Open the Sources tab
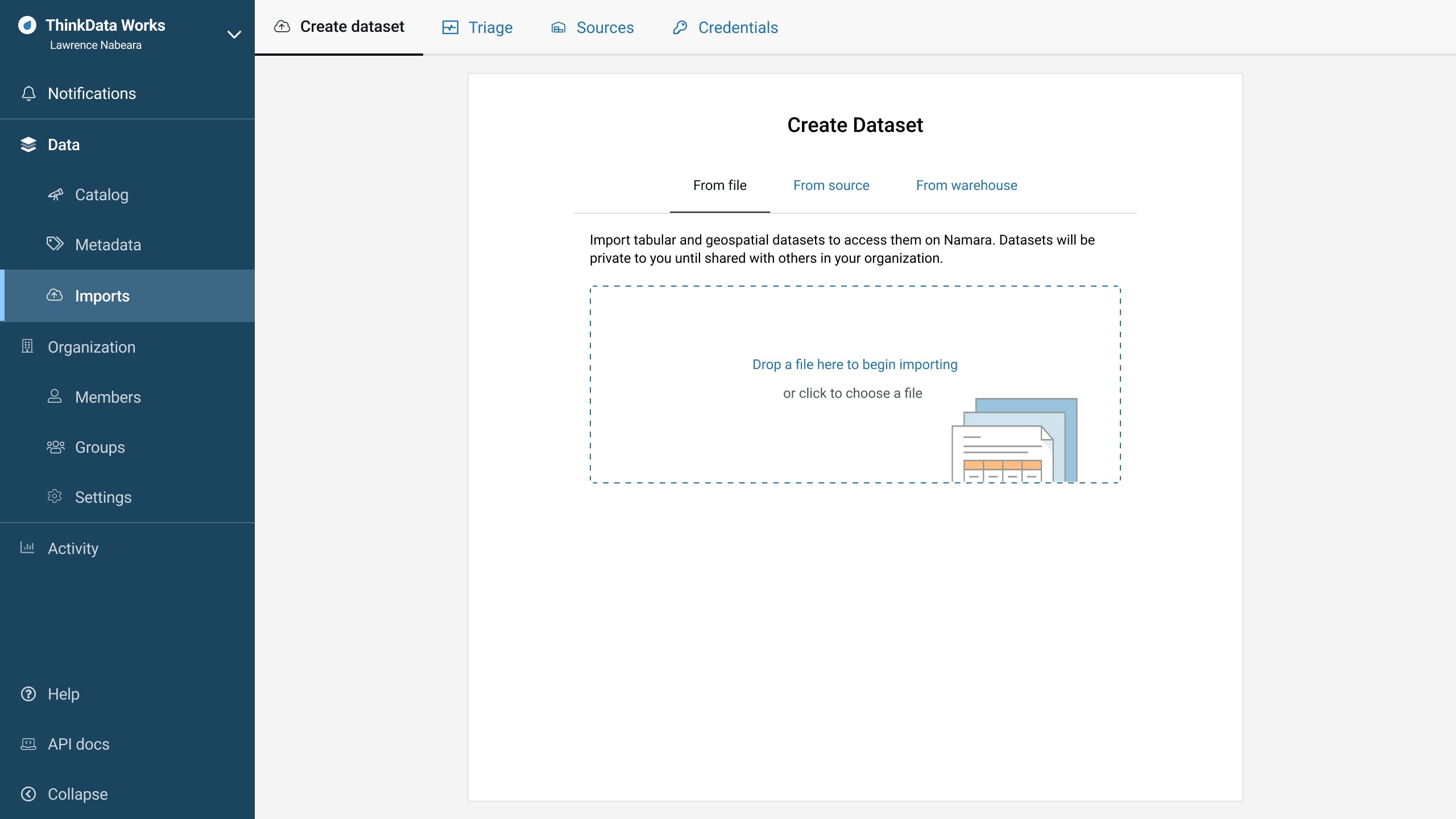Viewport: 1456px width, 819px height. 592,27
